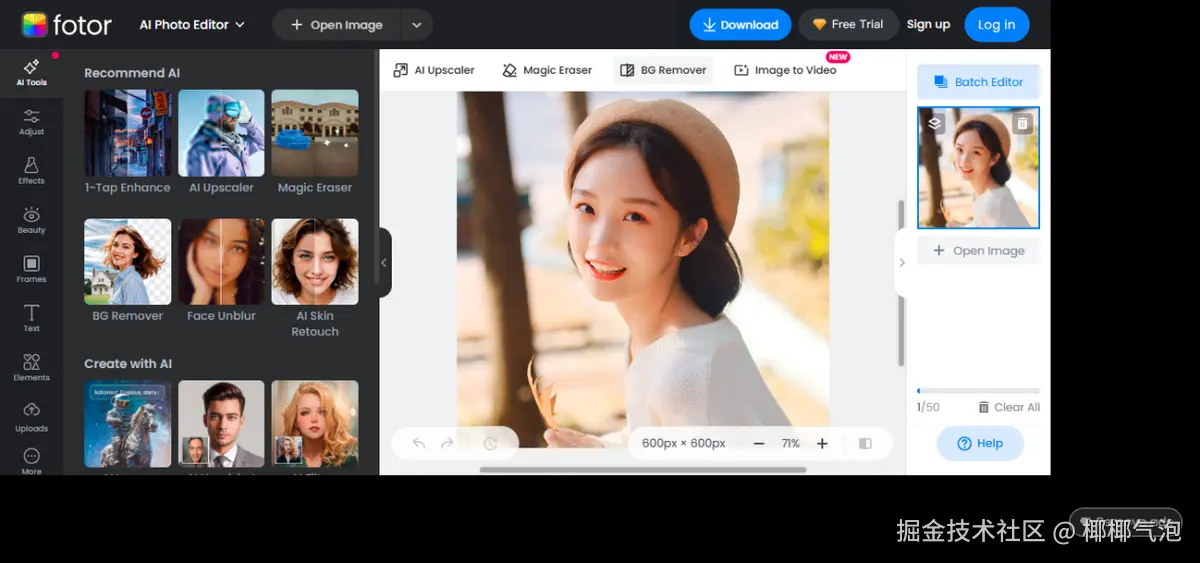
Task: Select the Magic Eraser thumbnail in Recommend AI
Action: (x=315, y=133)
